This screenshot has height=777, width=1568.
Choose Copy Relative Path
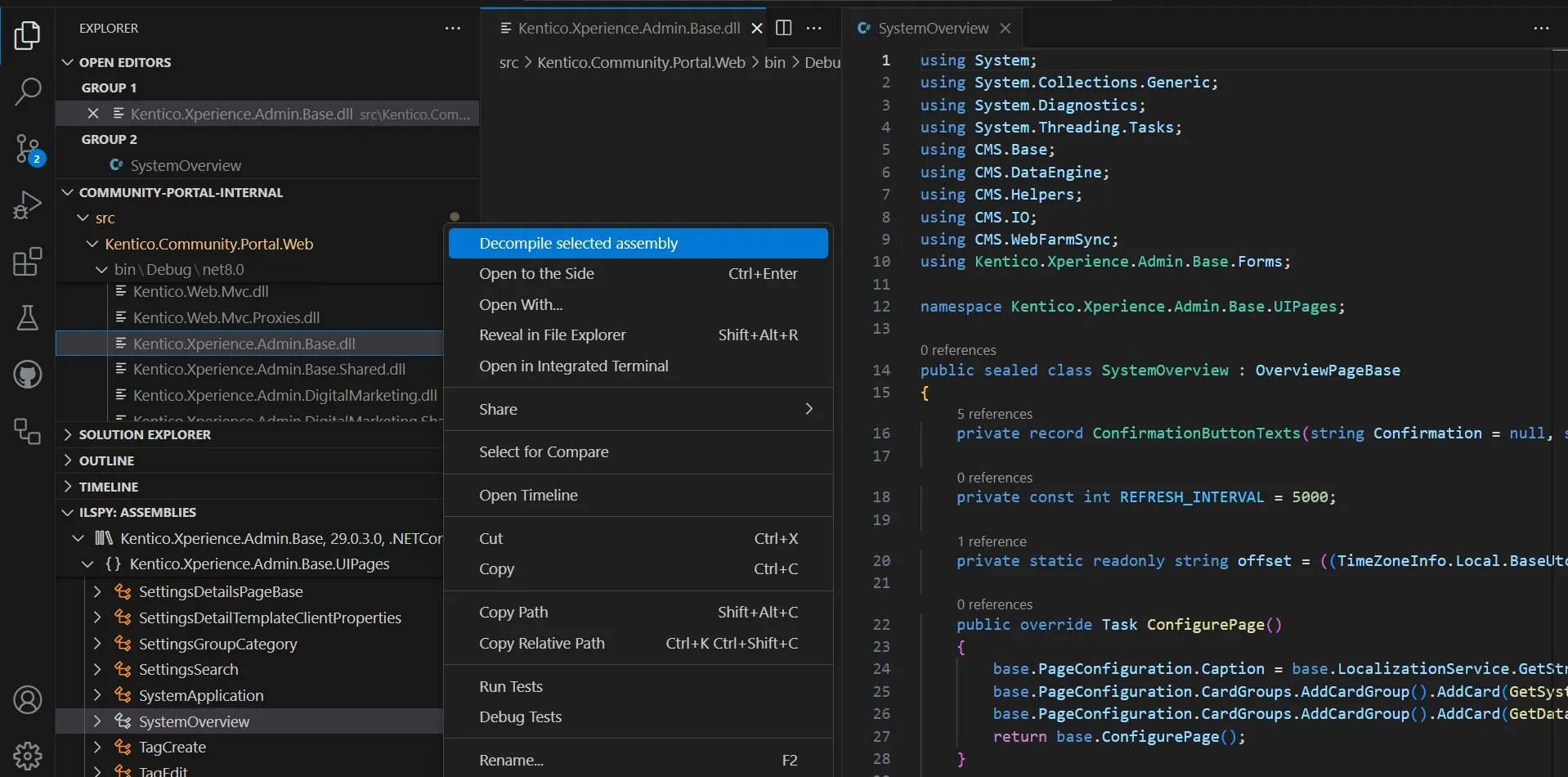pos(638,643)
